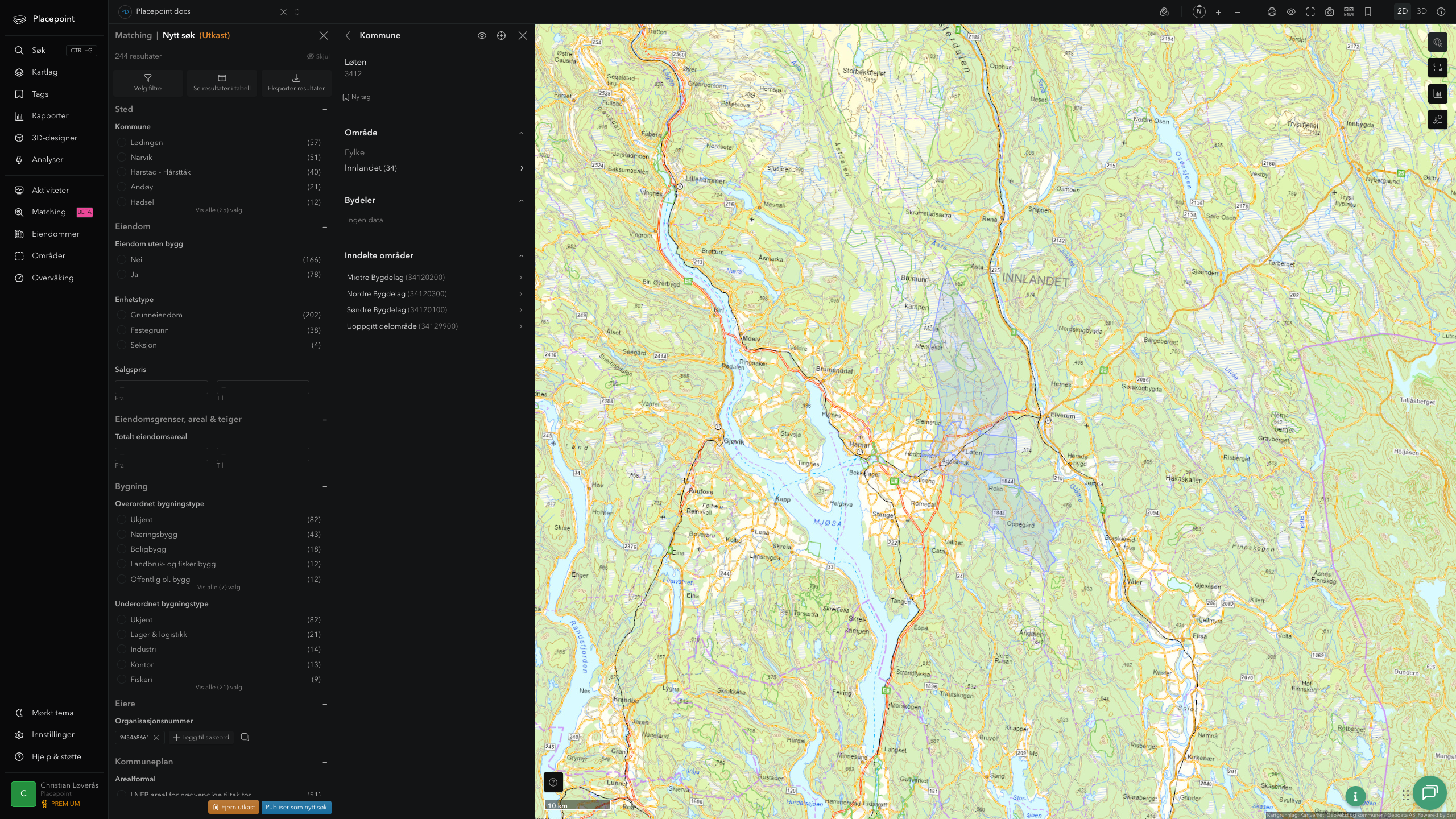Screen dimensions: 1456x819
Task: Add a Ny tag to Løten
Action: pyautogui.click(x=357, y=97)
